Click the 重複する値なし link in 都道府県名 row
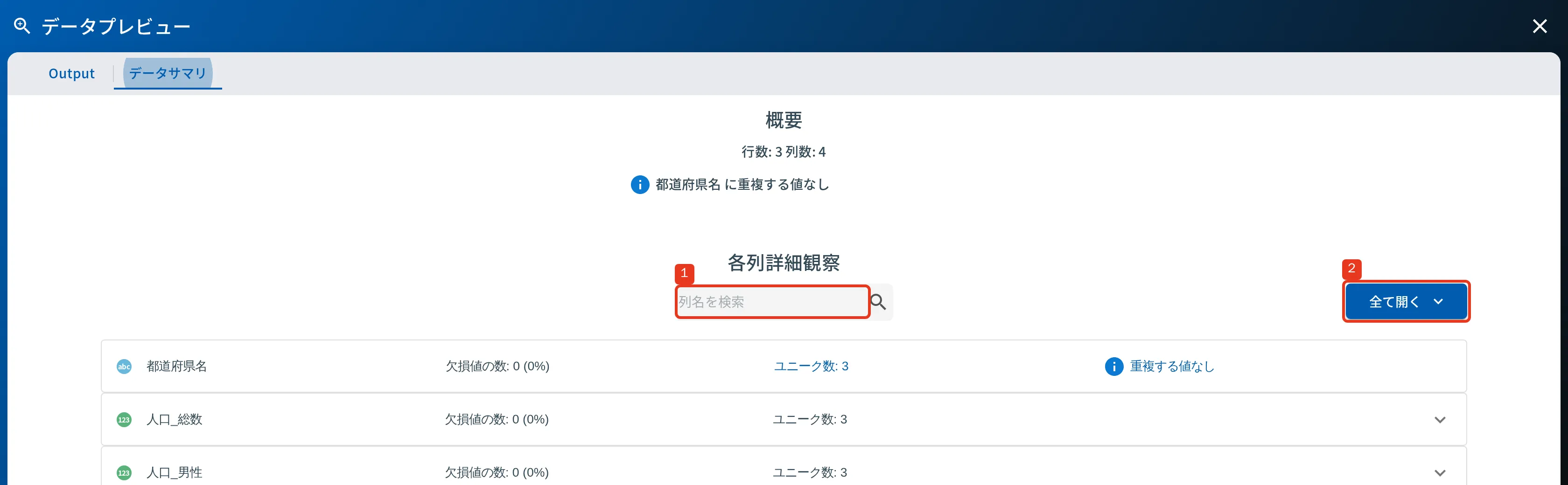Viewport: 1568px width, 485px height. (1172, 367)
